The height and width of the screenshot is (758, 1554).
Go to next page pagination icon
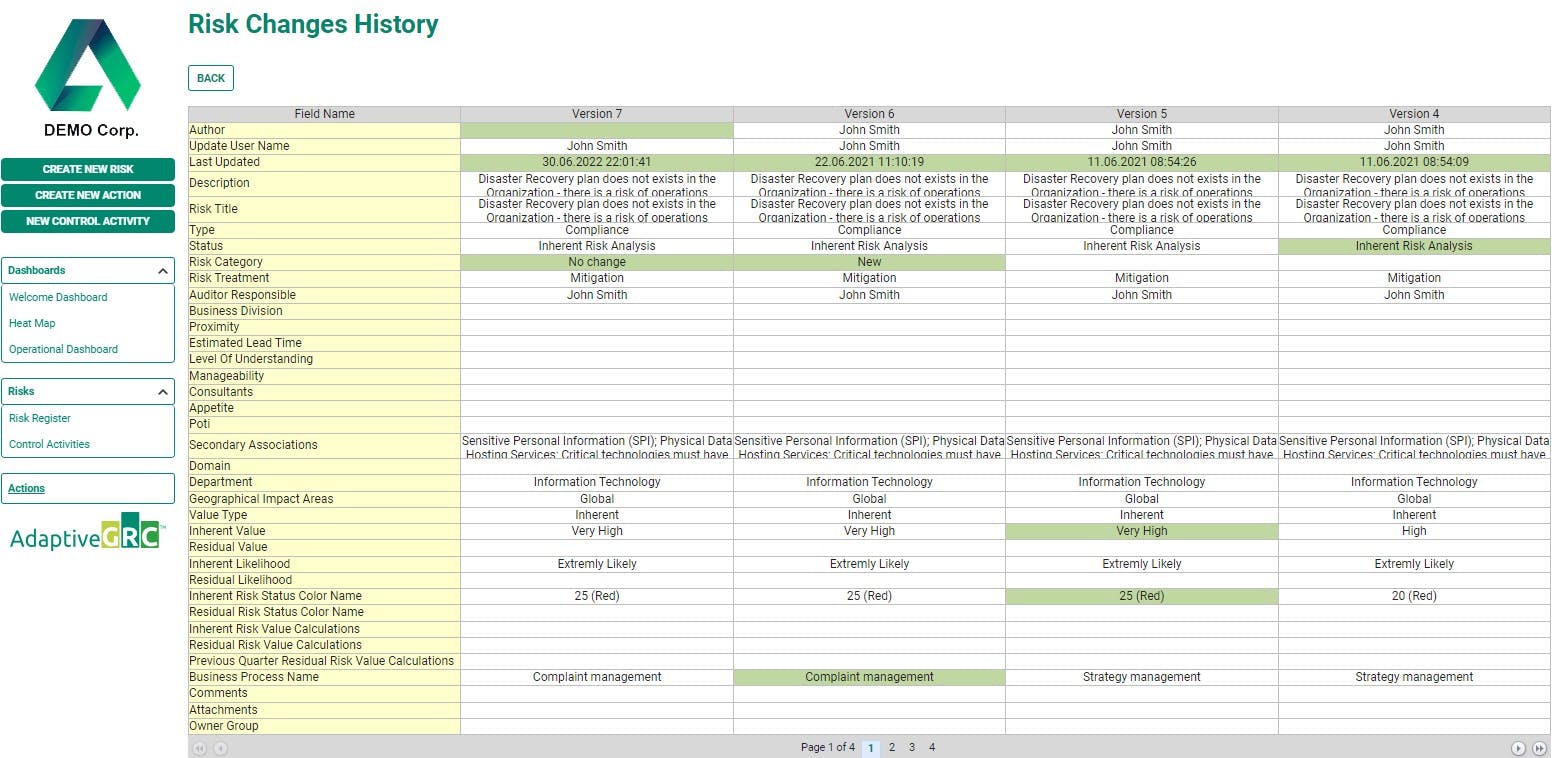tap(1518, 748)
